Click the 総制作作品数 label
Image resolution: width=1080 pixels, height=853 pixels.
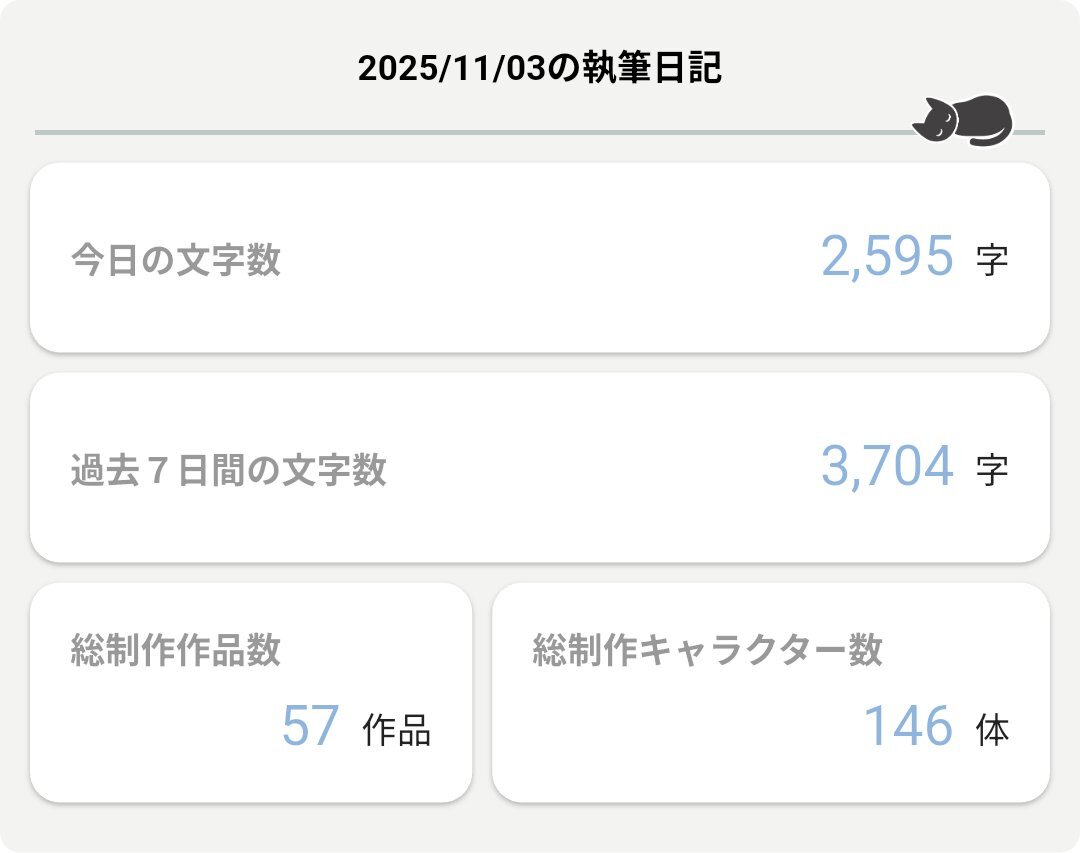176,651
